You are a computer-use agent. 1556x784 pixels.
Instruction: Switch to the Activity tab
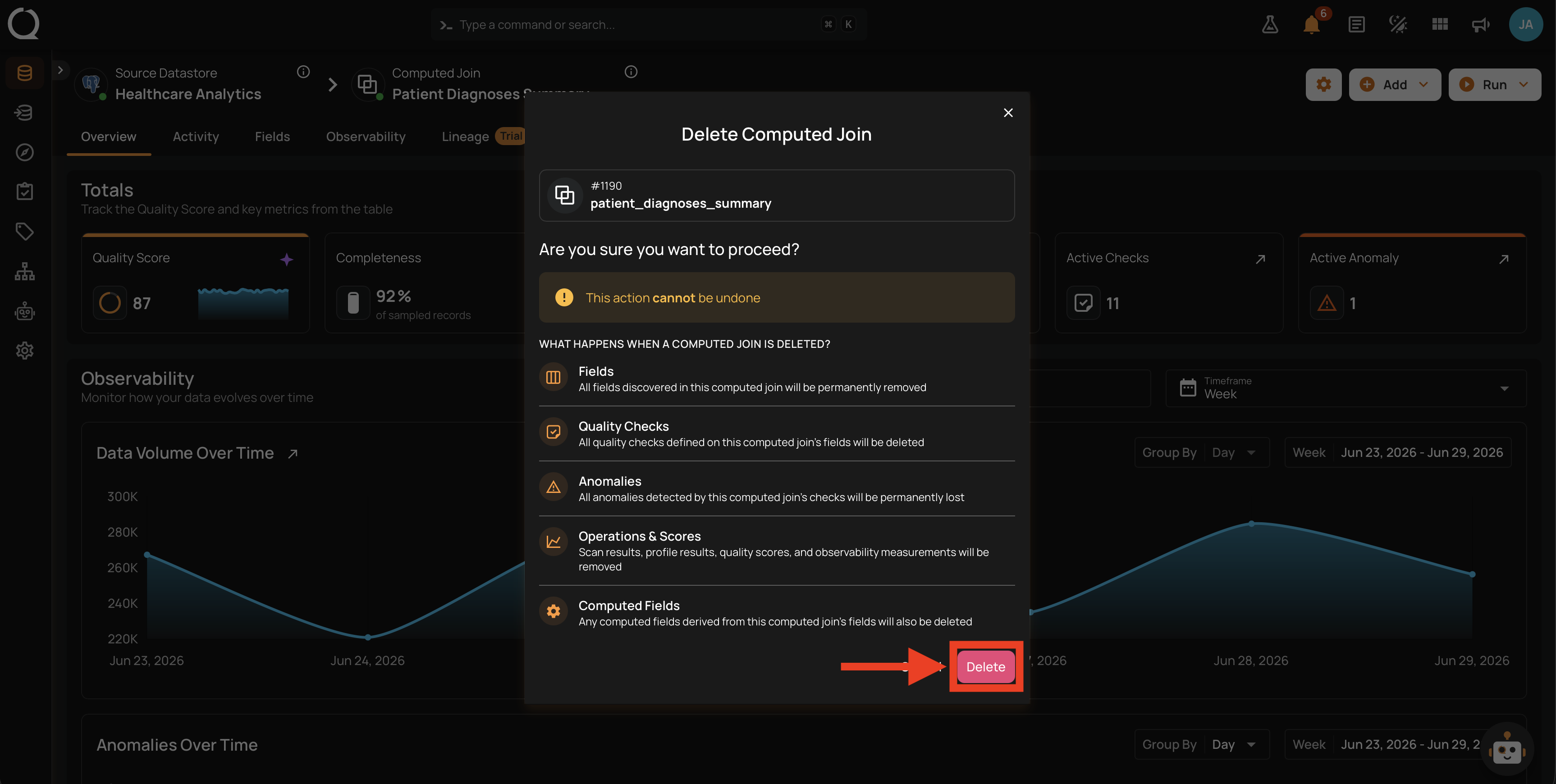click(196, 137)
